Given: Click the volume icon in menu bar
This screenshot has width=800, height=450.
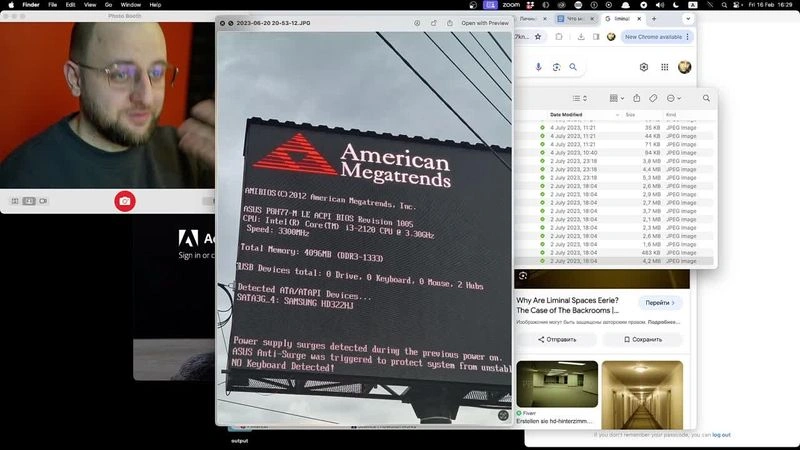Looking at the screenshot, I should click(x=660, y=5).
